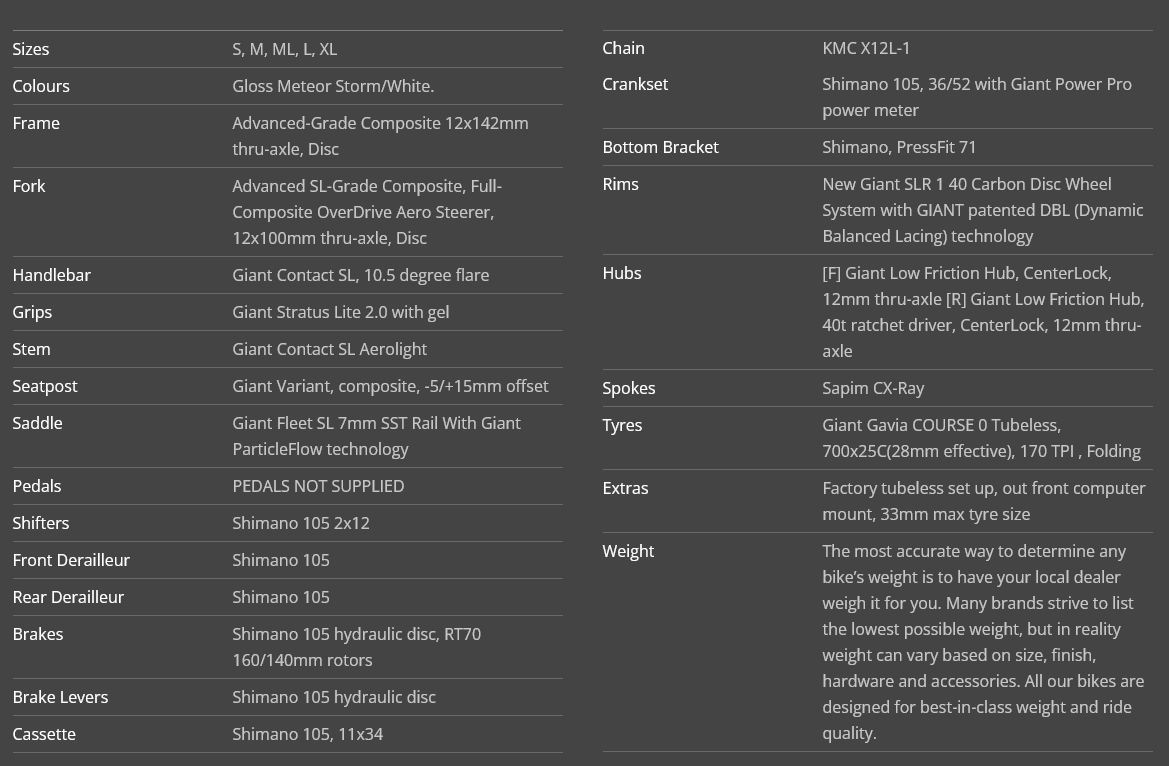
Task: Select 'Giant Variant, composite, -5/+15mm offset' text
Action: coord(390,386)
